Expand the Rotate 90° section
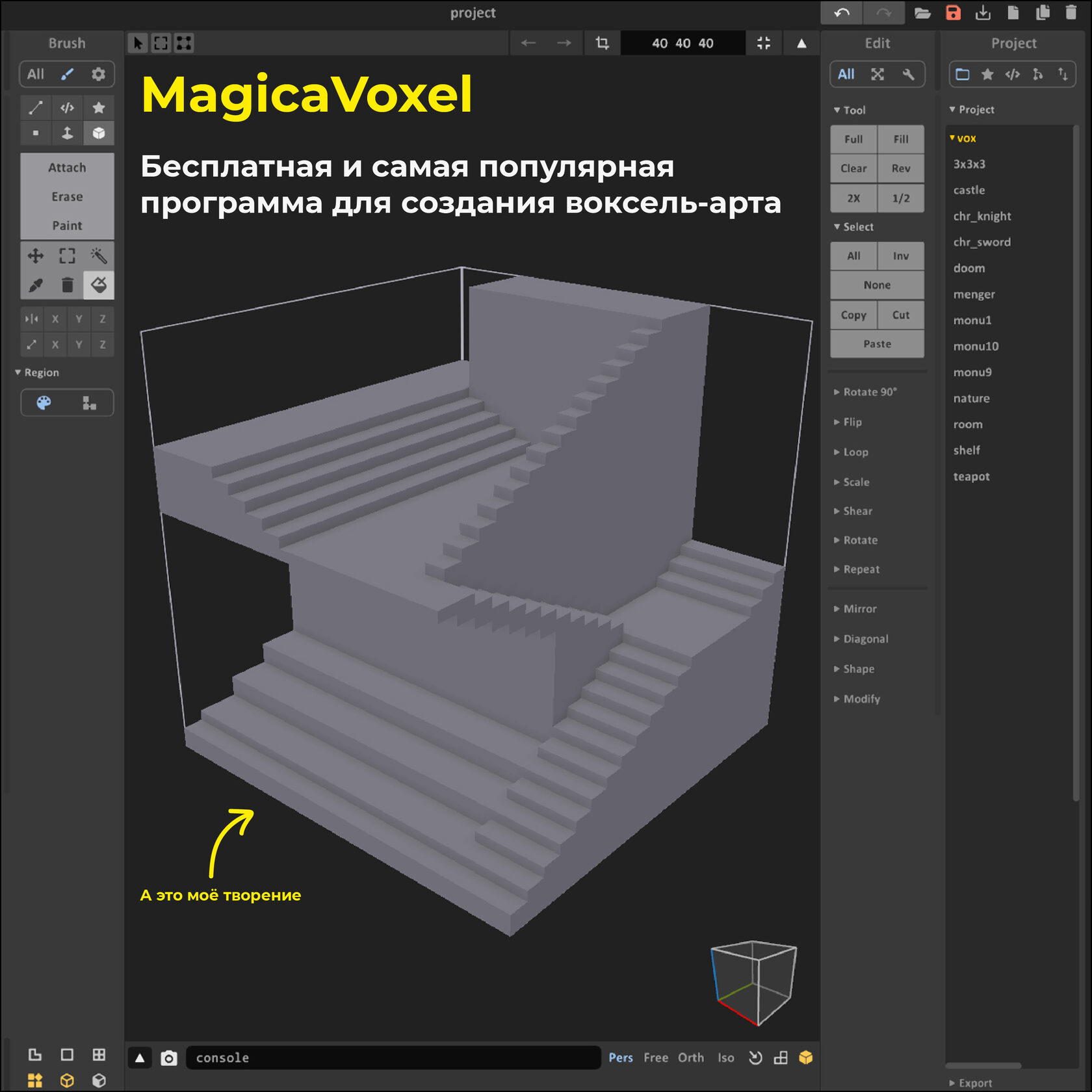This screenshot has height=1092, width=1092. [x=865, y=392]
